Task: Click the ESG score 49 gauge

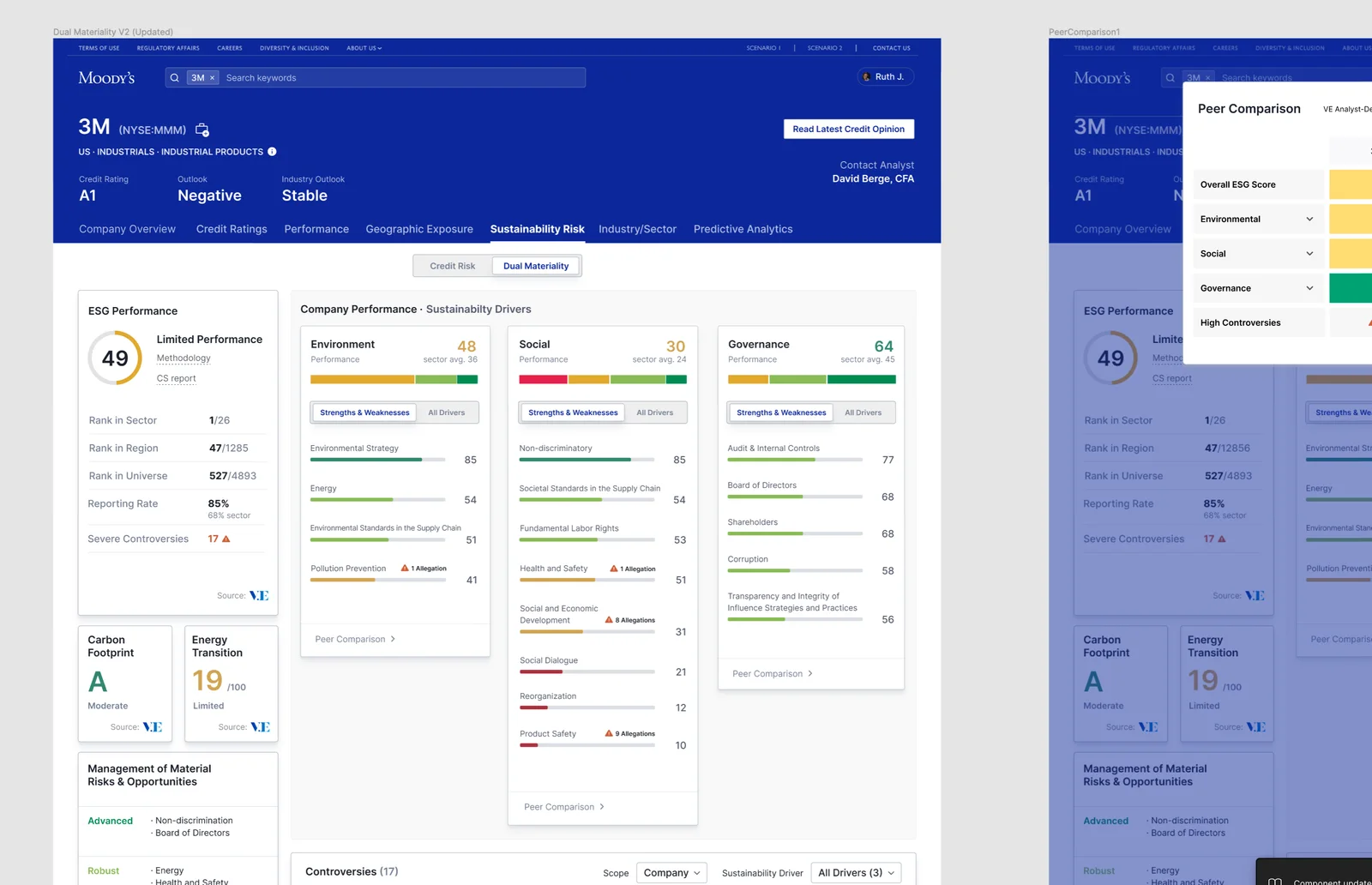Action: tap(115, 358)
